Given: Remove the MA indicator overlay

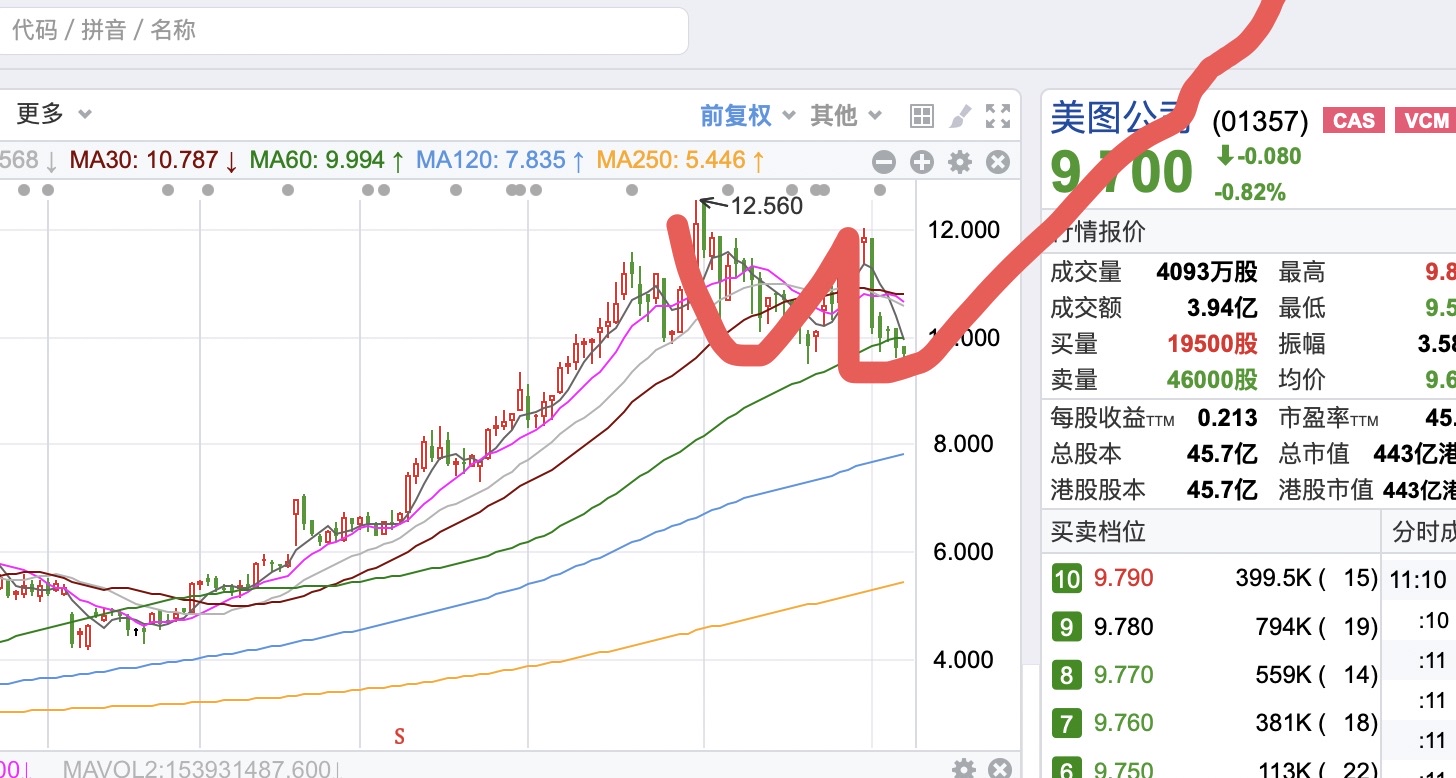Looking at the screenshot, I should point(998,162).
